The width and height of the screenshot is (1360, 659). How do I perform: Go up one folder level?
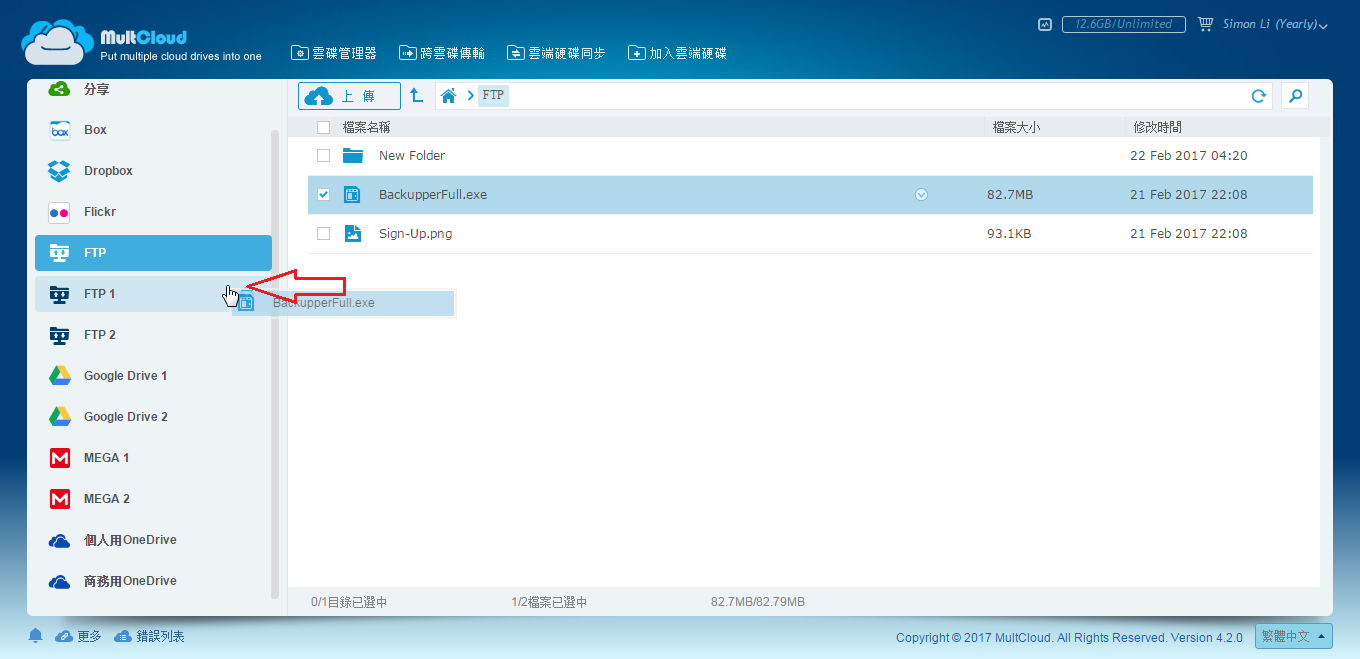416,96
